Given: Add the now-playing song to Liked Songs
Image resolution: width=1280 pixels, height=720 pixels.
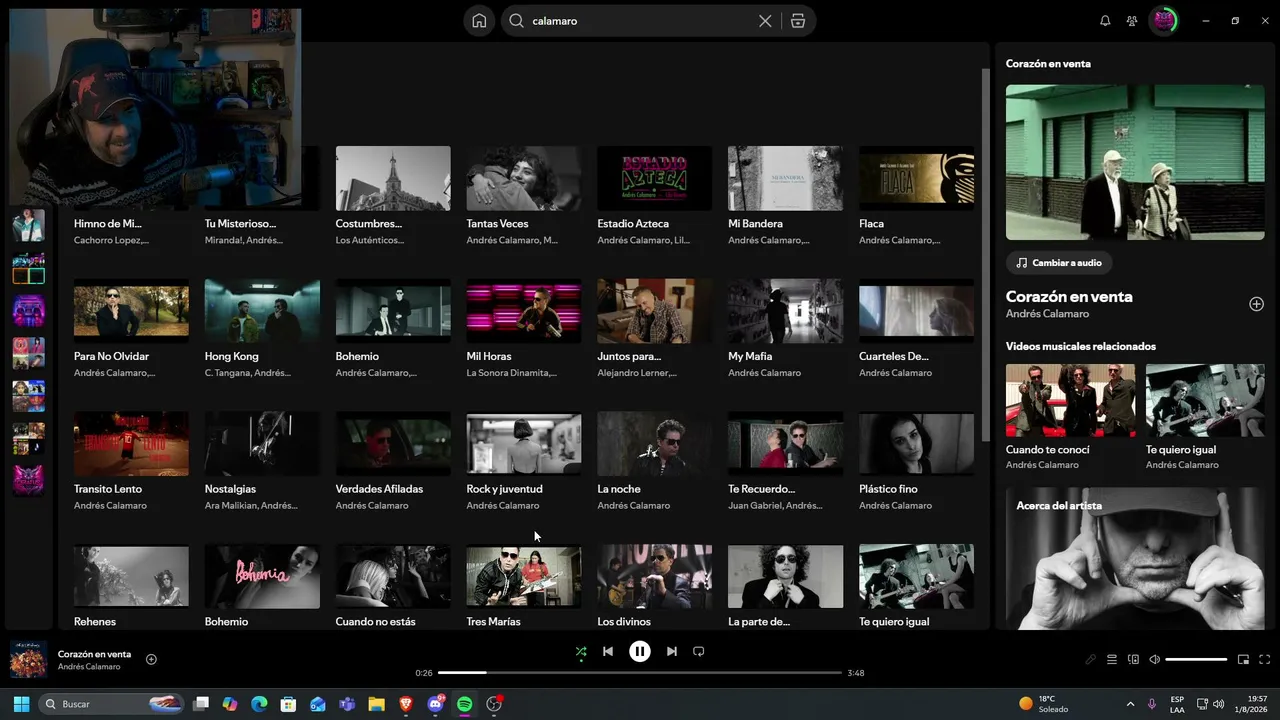Looking at the screenshot, I should (151, 659).
